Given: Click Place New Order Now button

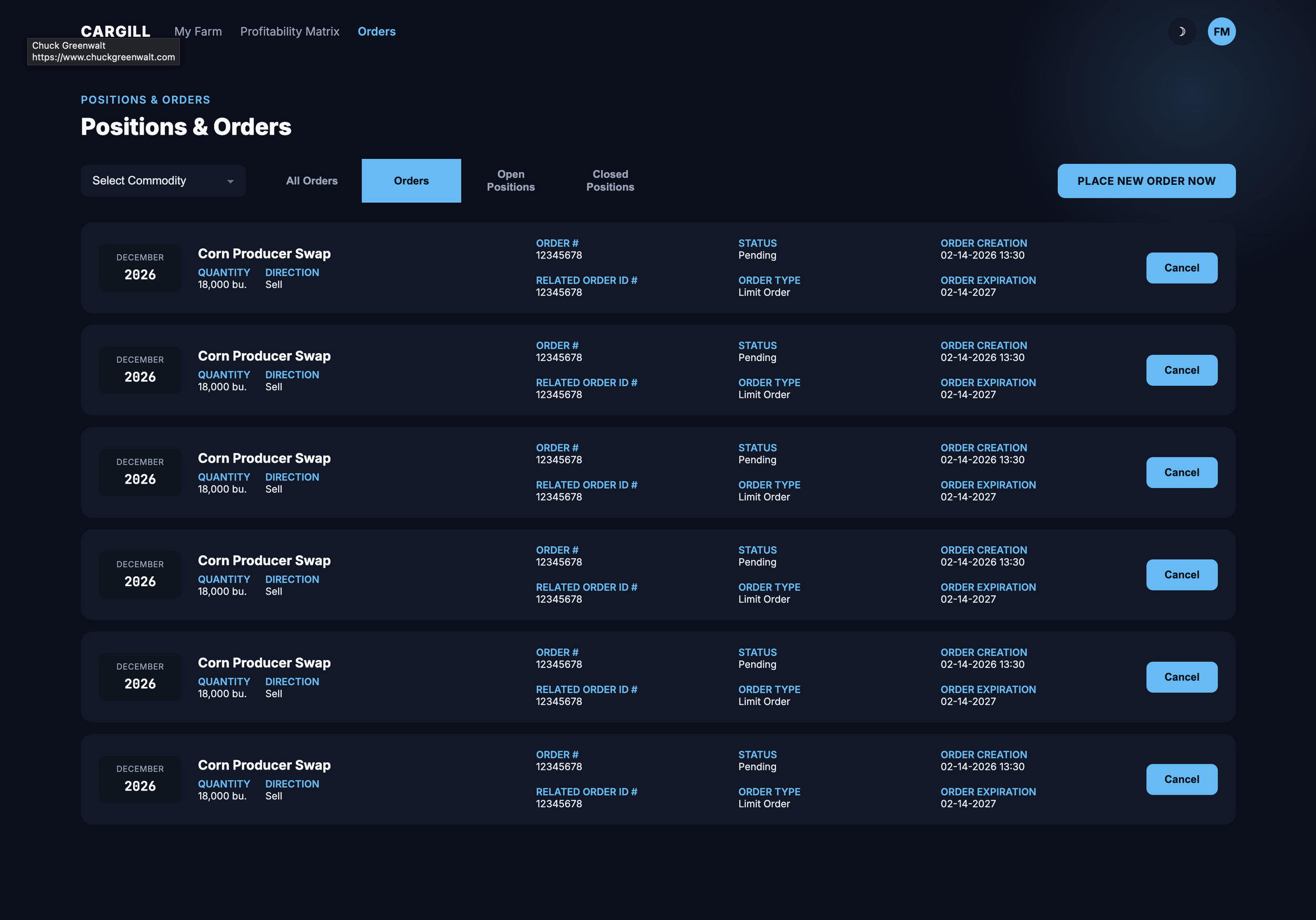Looking at the screenshot, I should pyautogui.click(x=1146, y=181).
